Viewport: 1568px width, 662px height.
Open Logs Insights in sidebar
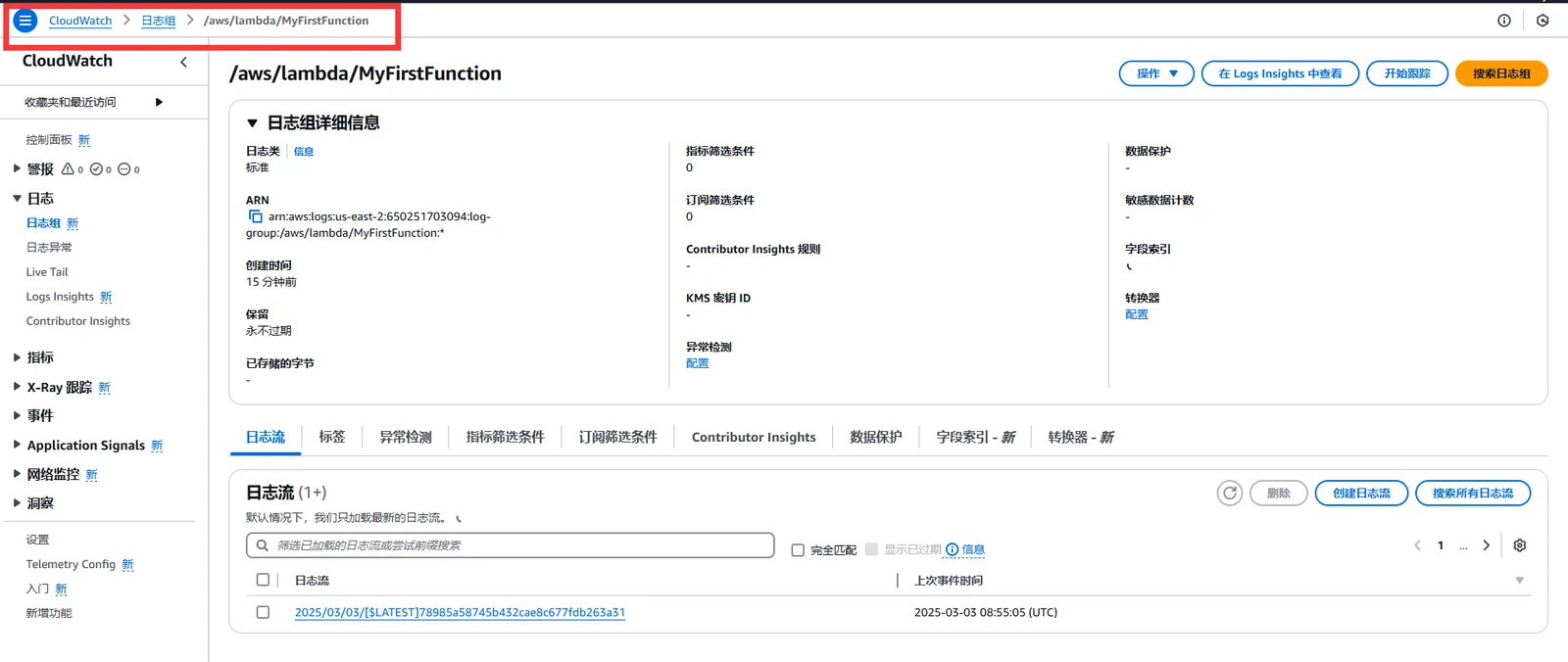[60, 297]
